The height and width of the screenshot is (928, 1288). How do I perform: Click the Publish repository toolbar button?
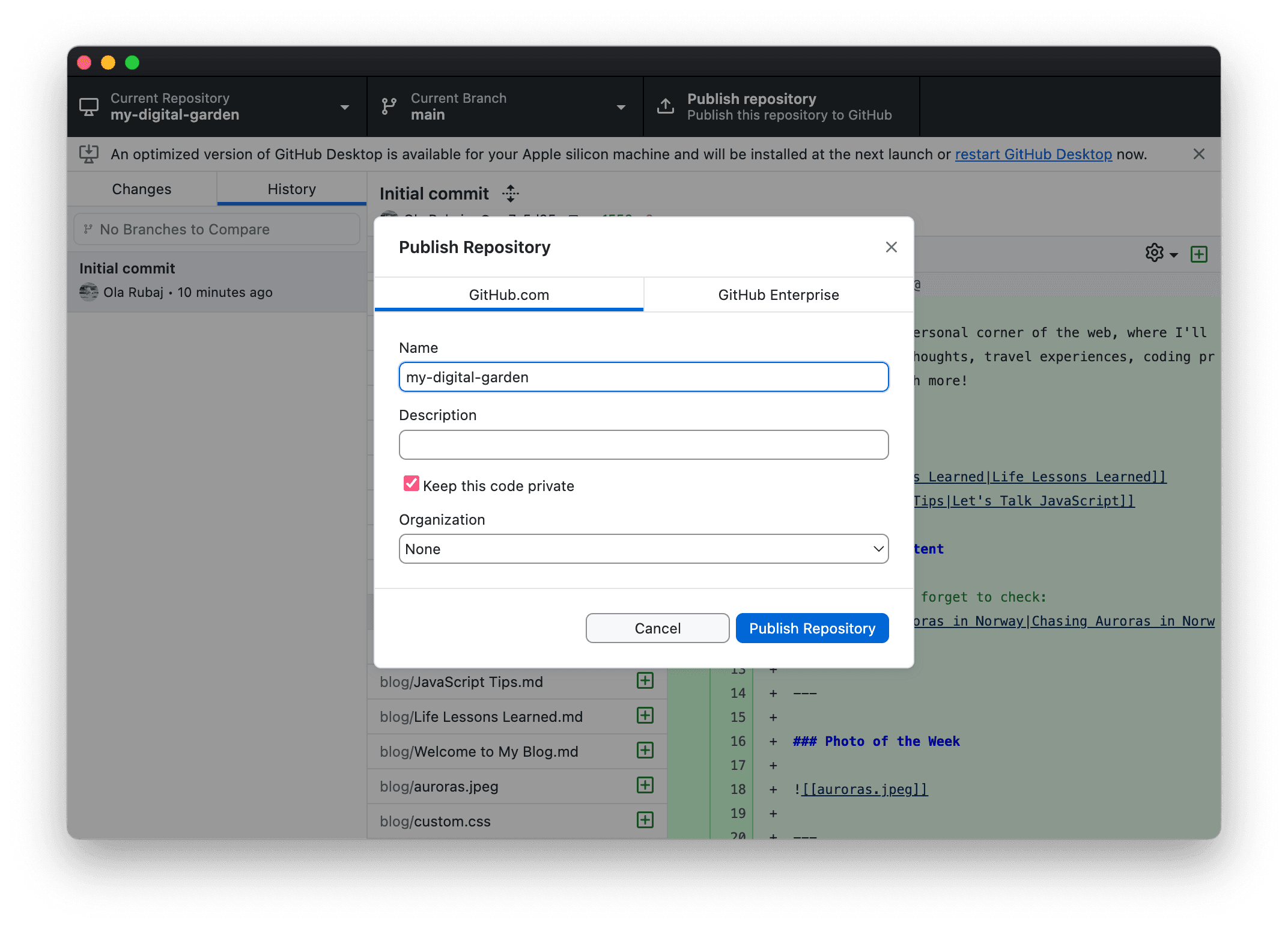(x=782, y=107)
